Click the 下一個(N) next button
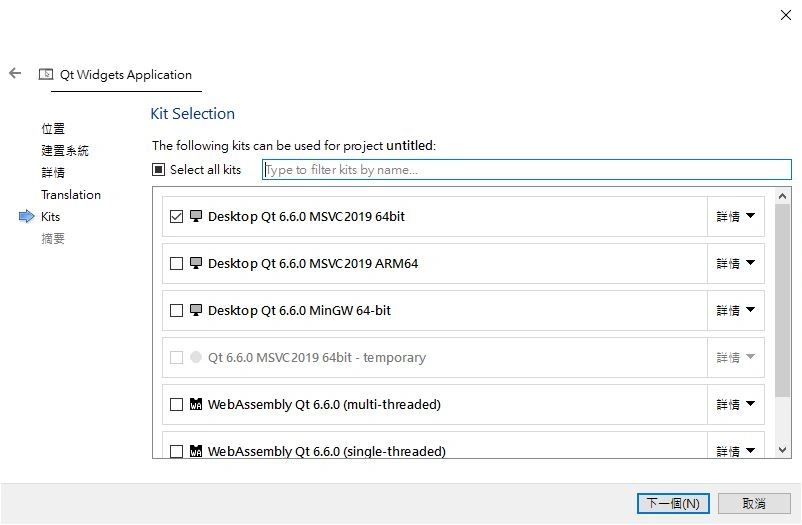 673,503
